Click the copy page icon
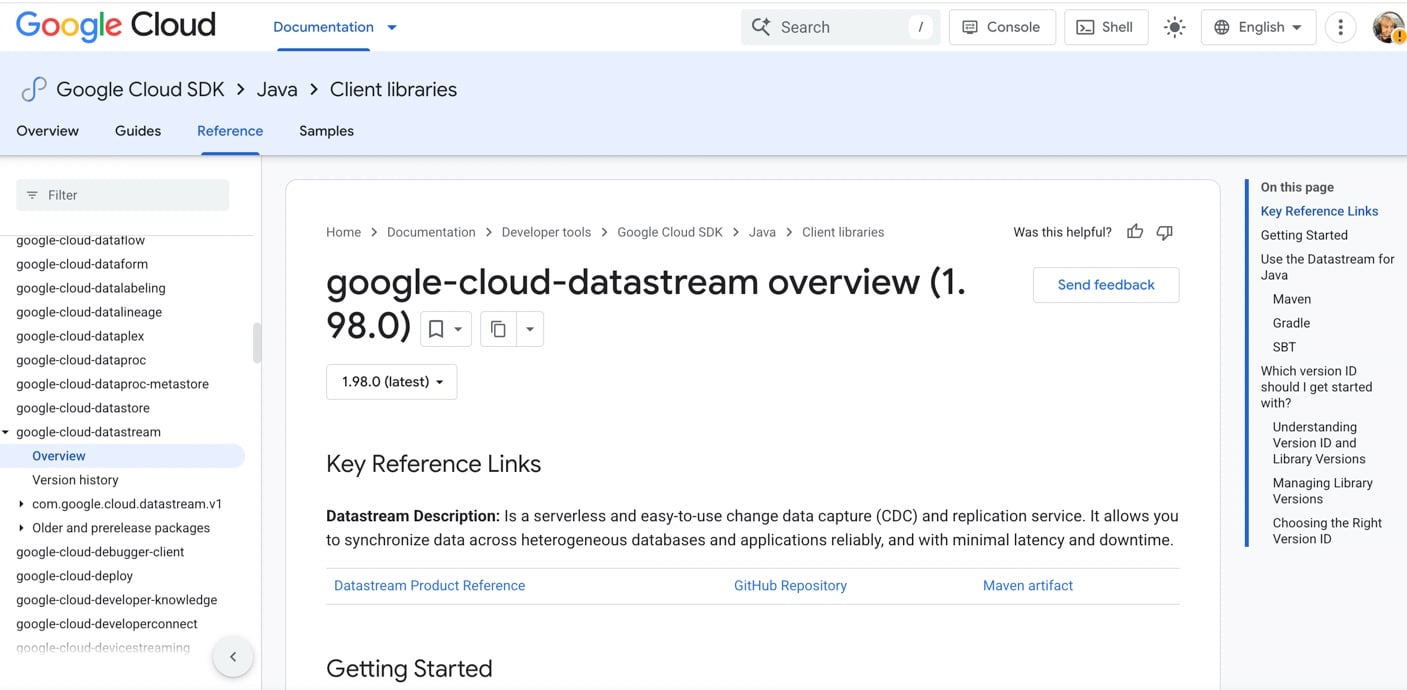 [x=498, y=329]
